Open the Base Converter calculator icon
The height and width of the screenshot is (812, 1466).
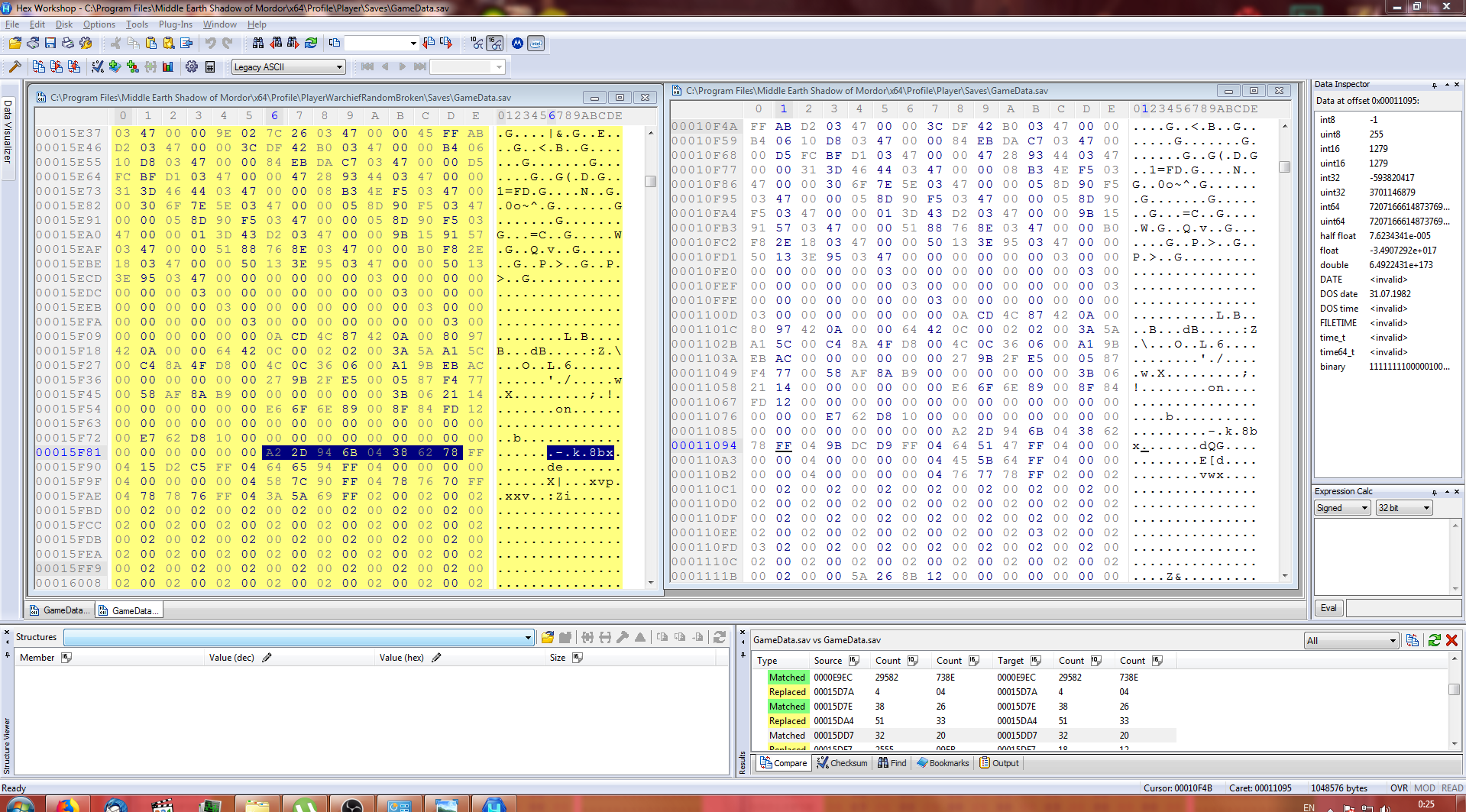point(210,67)
